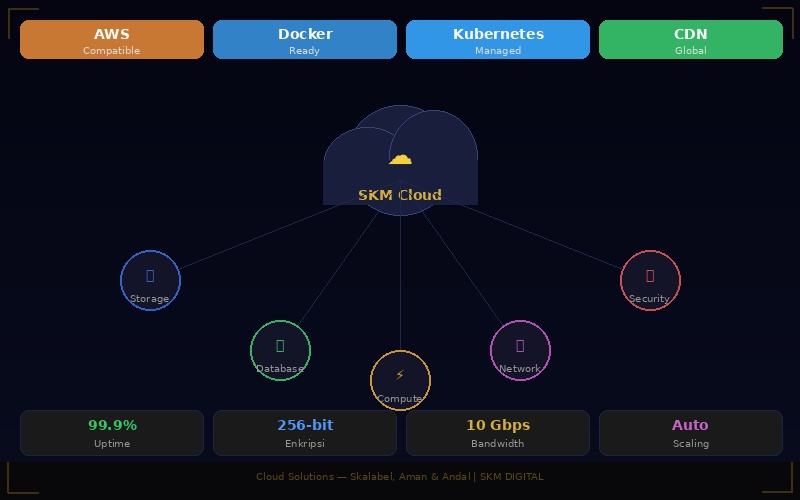Image resolution: width=800 pixels, height=500 pixels.
Task: Select the Security node circle
Action: (x=651, y=281)
